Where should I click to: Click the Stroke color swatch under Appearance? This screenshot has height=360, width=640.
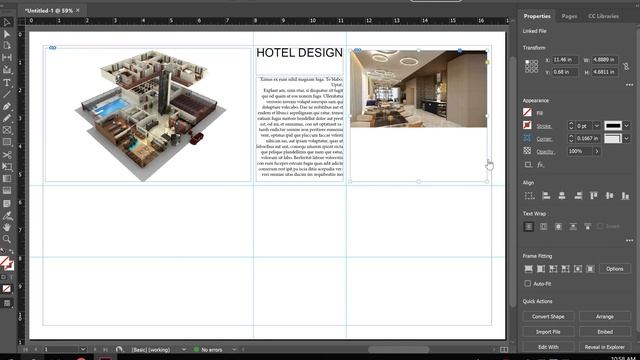527,125
